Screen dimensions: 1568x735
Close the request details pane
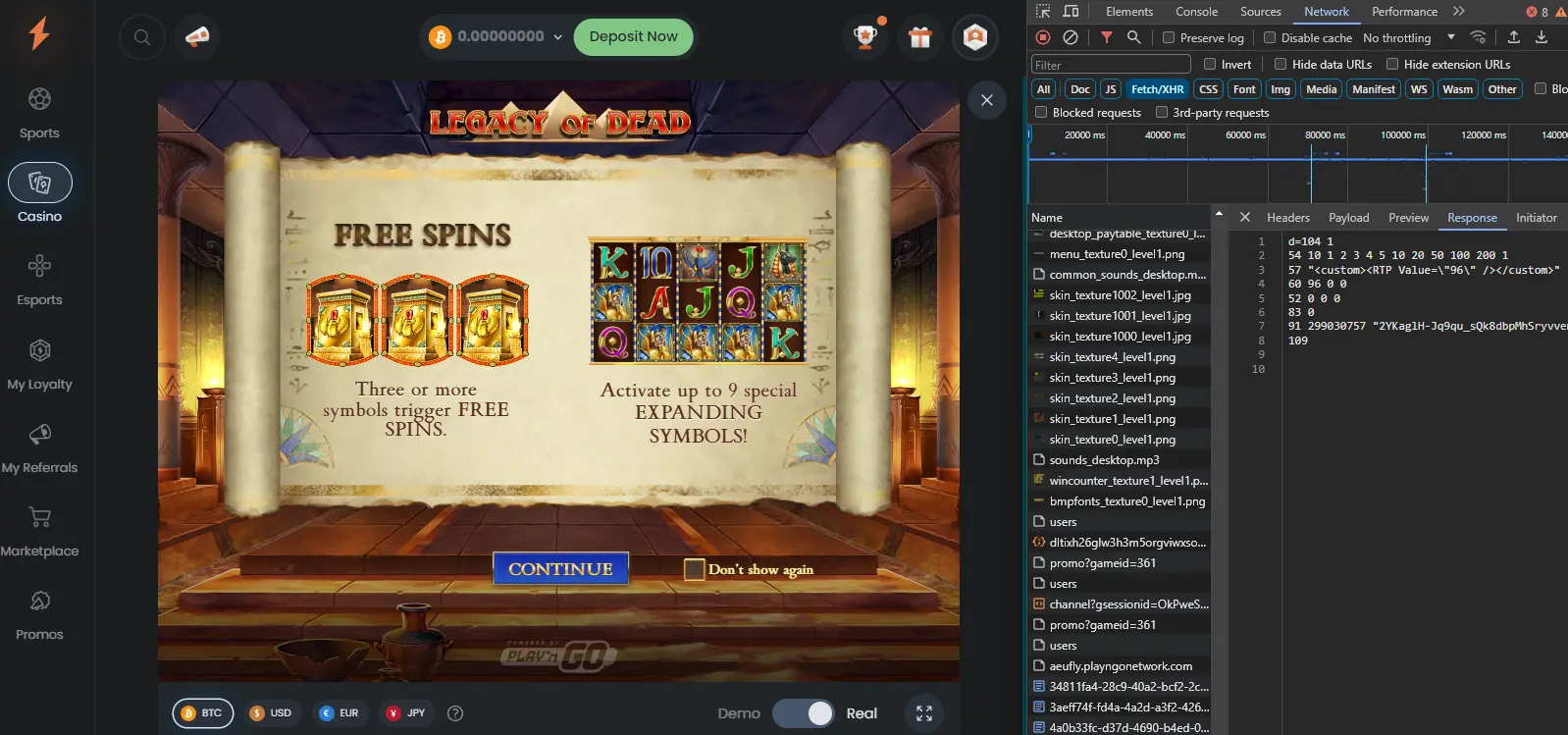coord(1245,217)
